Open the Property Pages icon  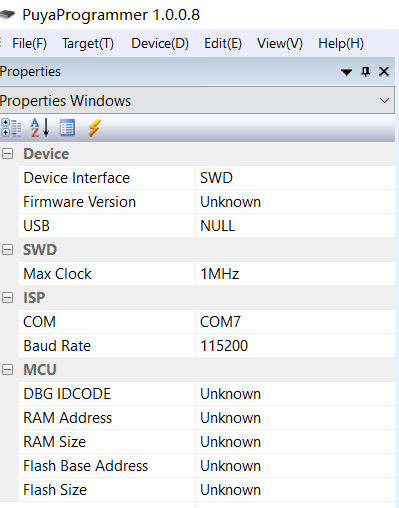click(67, 128)
